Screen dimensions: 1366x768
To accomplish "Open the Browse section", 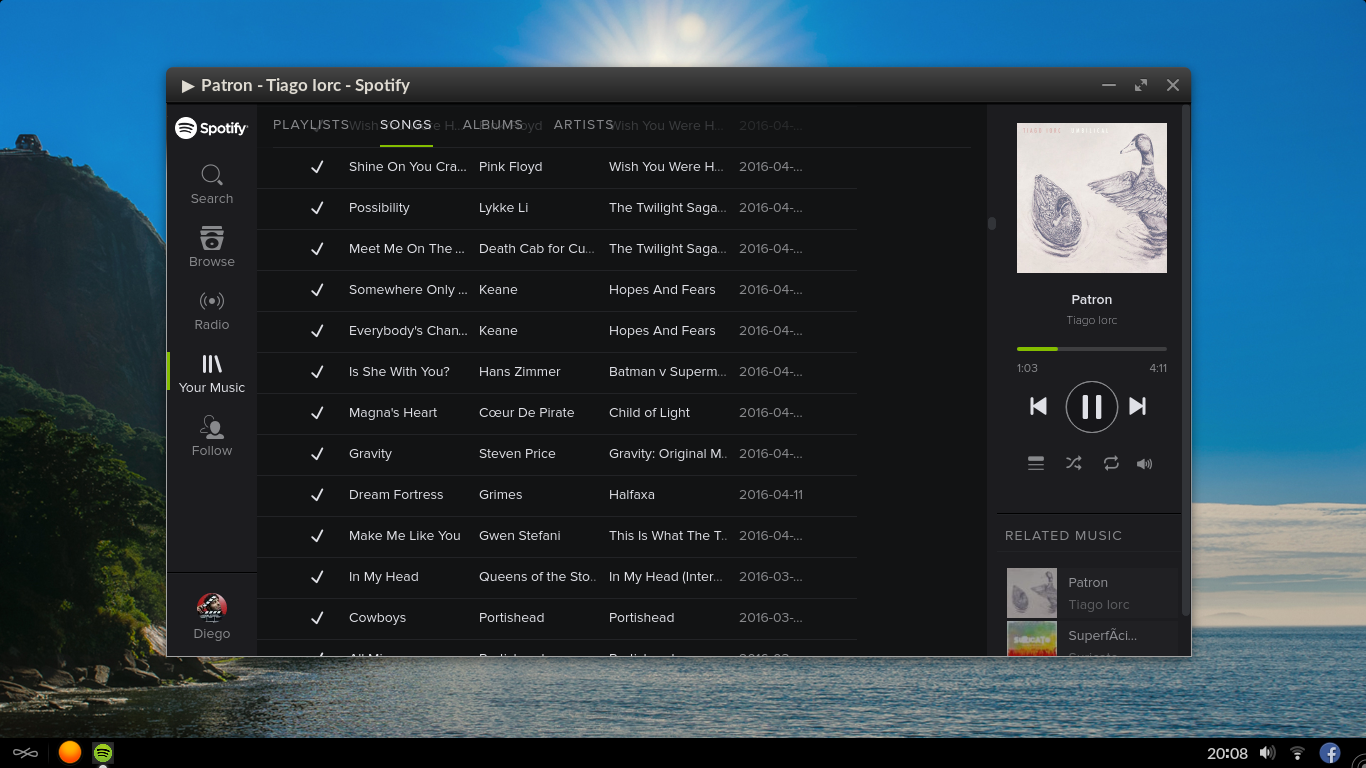I will 212,247.
